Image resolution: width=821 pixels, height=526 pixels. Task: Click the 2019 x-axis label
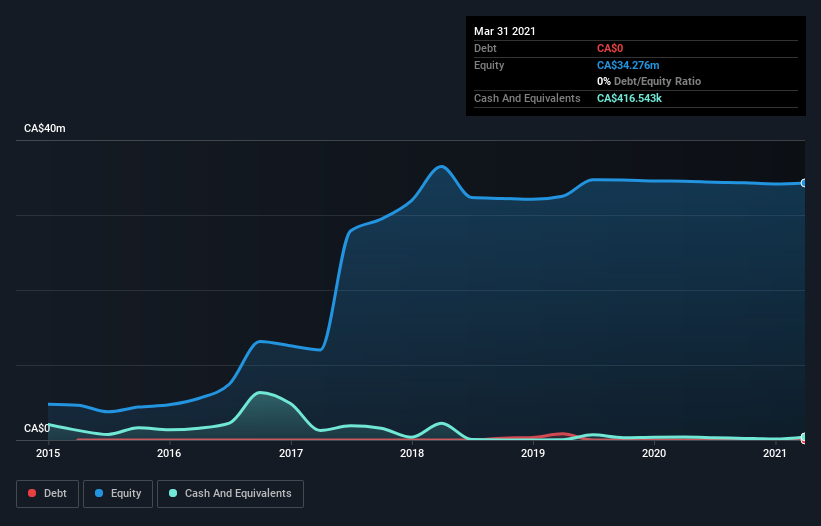pos(533,453)
